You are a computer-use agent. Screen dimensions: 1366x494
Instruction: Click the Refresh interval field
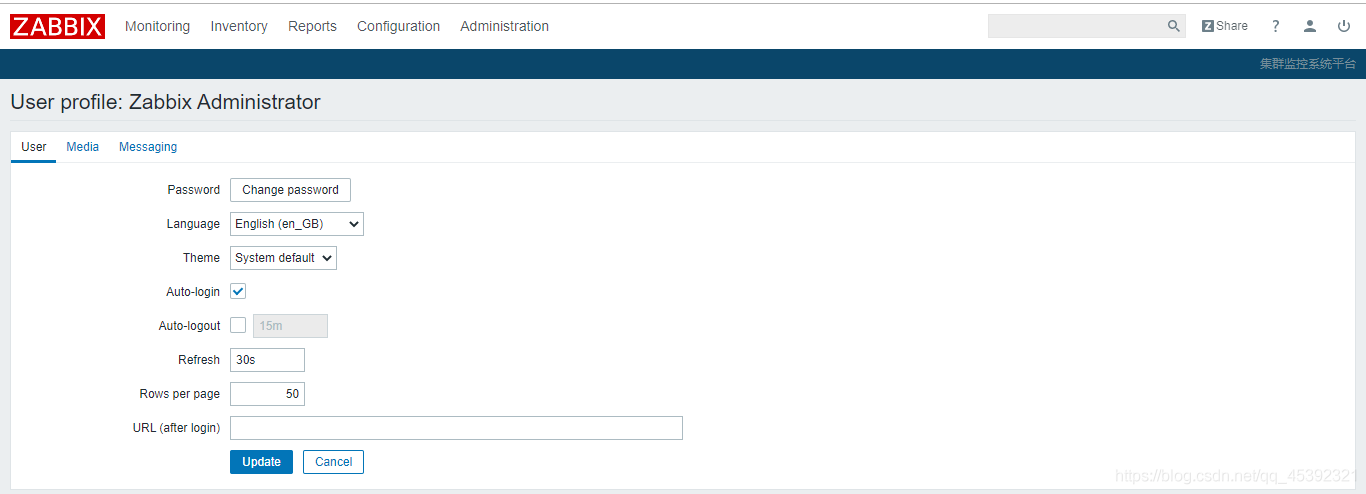pyautogui.click(x=267, y=360)
